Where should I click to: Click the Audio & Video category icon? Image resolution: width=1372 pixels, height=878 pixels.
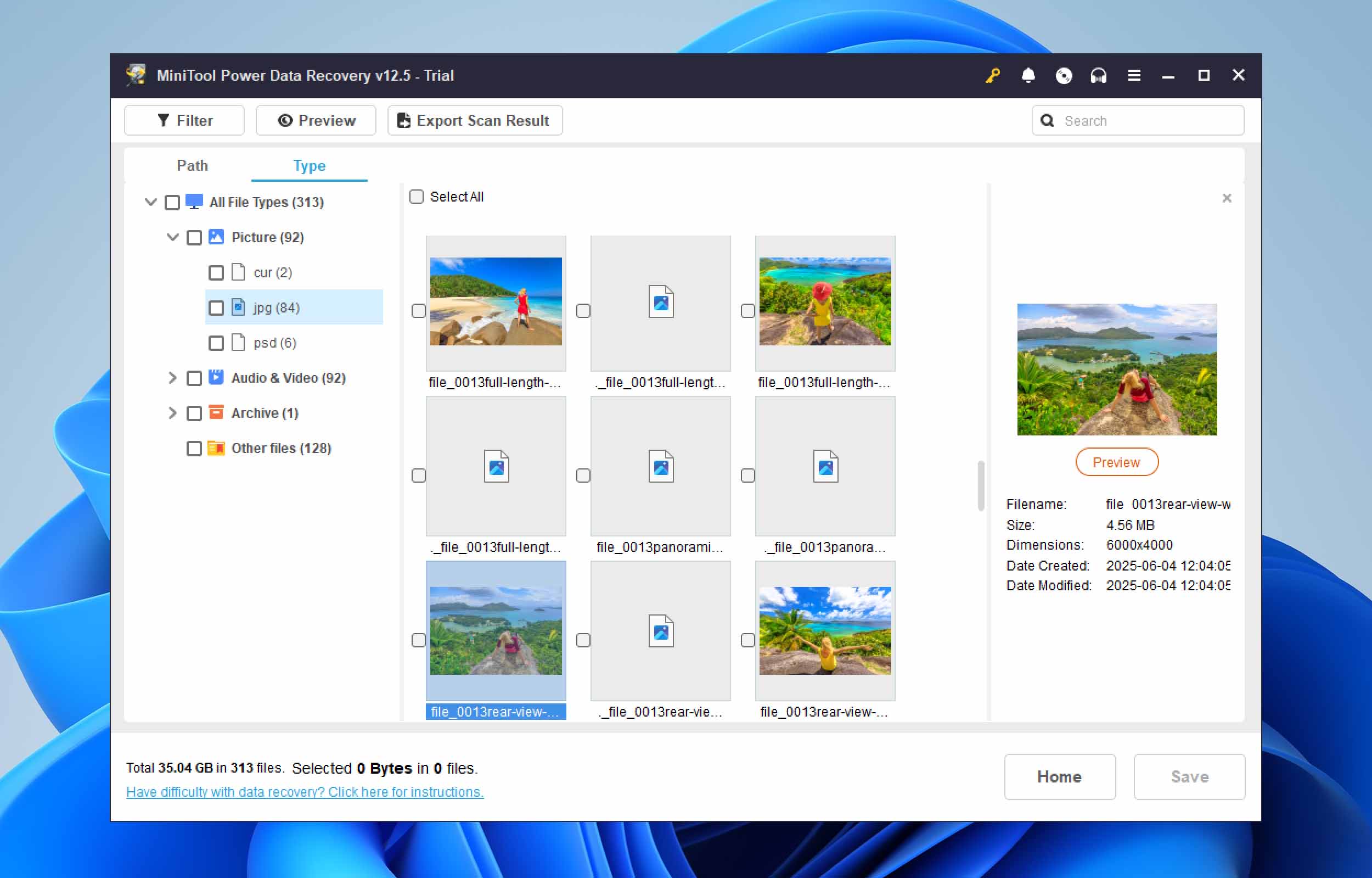(216, 377)
